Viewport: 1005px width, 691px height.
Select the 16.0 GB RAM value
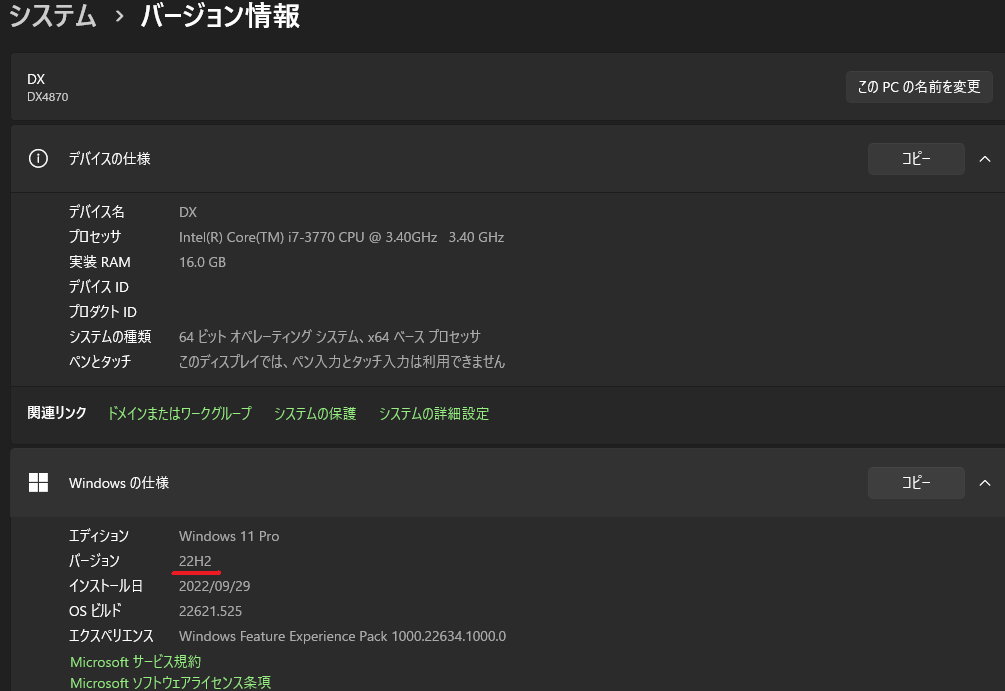[202, 262]
